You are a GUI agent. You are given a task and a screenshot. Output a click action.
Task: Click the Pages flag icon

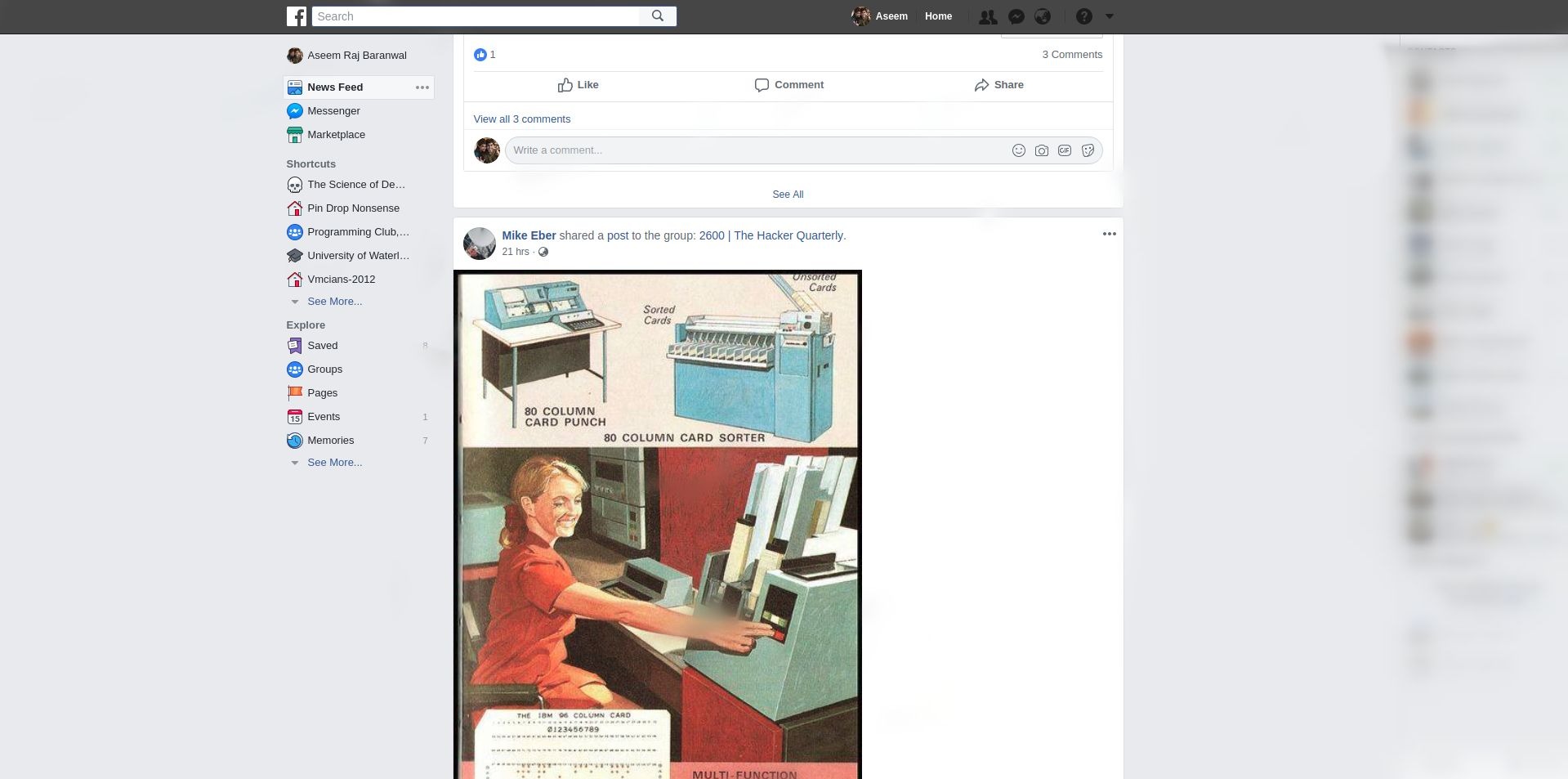coord(295,393)
